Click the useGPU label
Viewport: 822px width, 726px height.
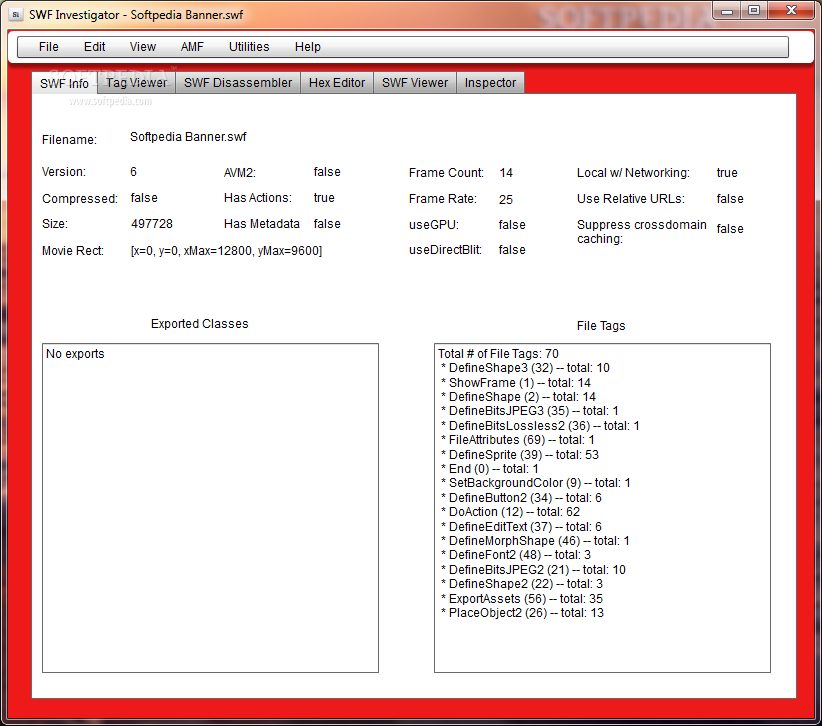[434, 225]
